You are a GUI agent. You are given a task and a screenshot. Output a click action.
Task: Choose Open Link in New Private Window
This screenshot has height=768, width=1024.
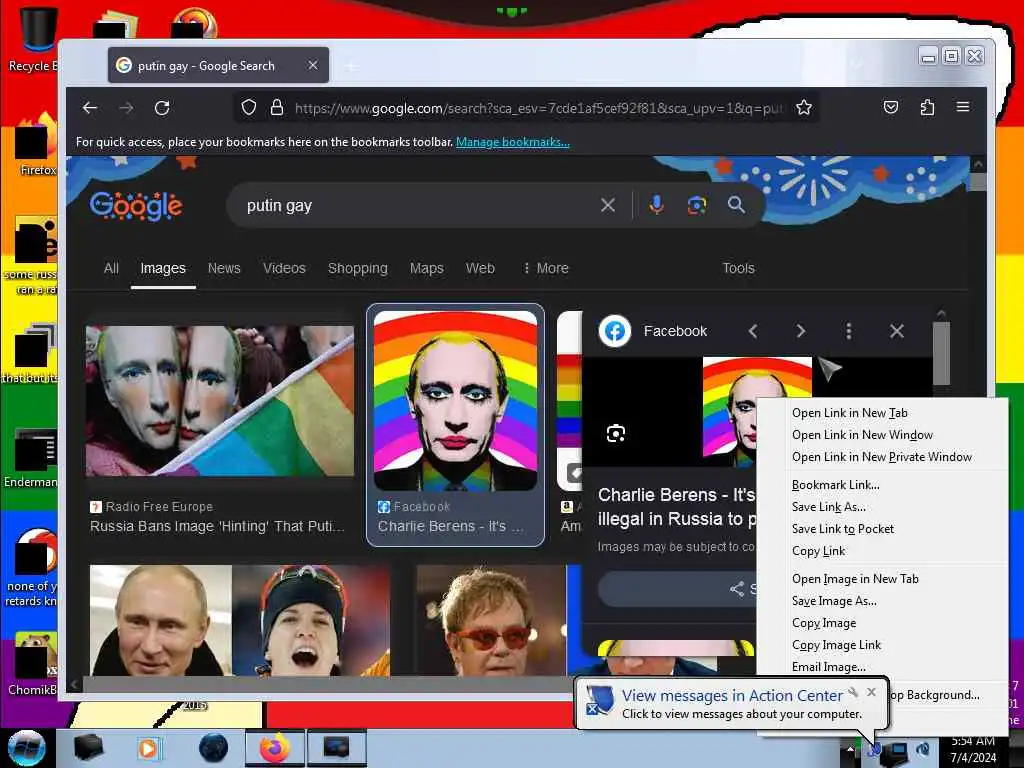[x=882, y=457]
